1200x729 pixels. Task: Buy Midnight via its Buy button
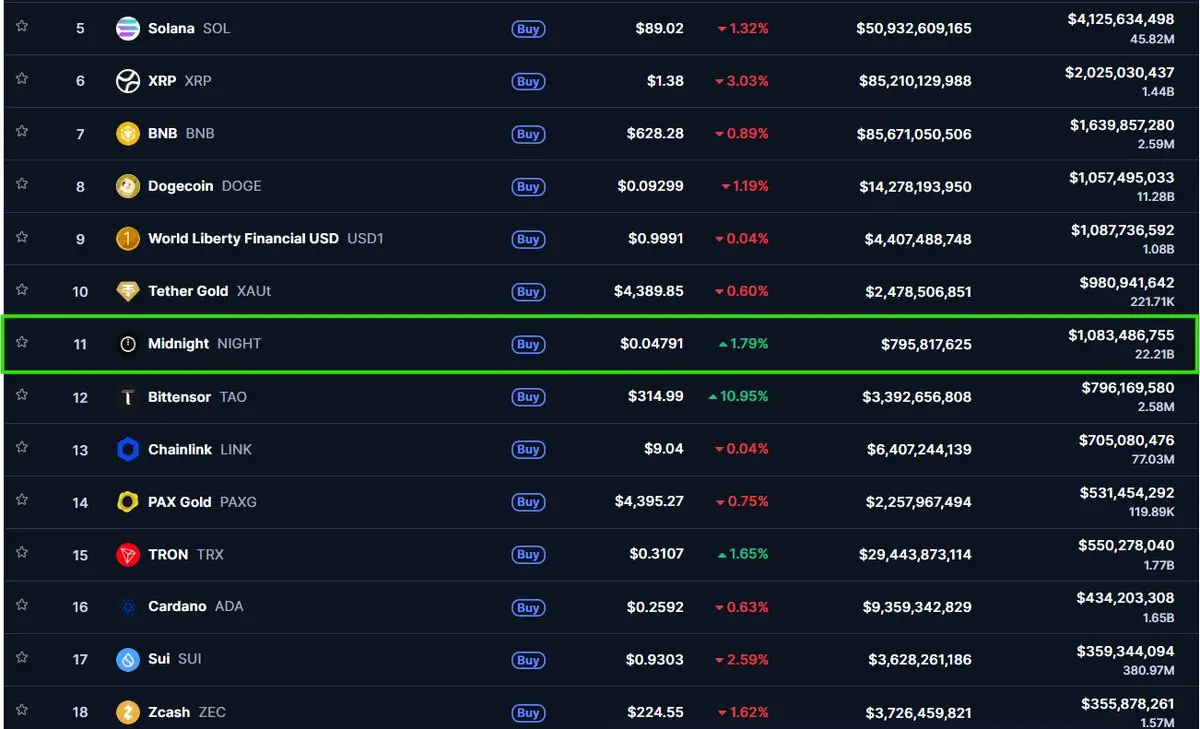[528, 344]
